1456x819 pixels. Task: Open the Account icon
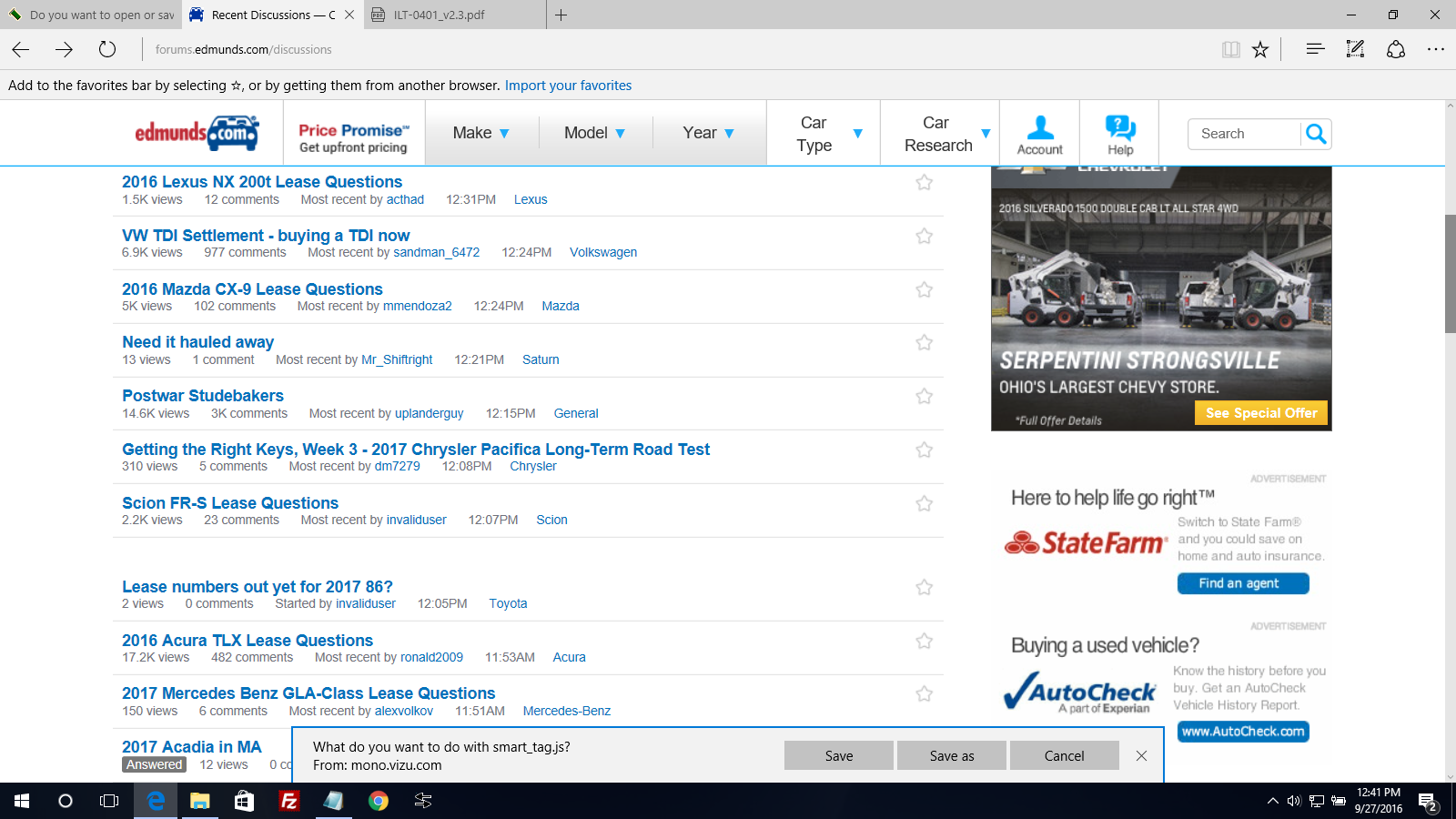(x=1039, y=134)
